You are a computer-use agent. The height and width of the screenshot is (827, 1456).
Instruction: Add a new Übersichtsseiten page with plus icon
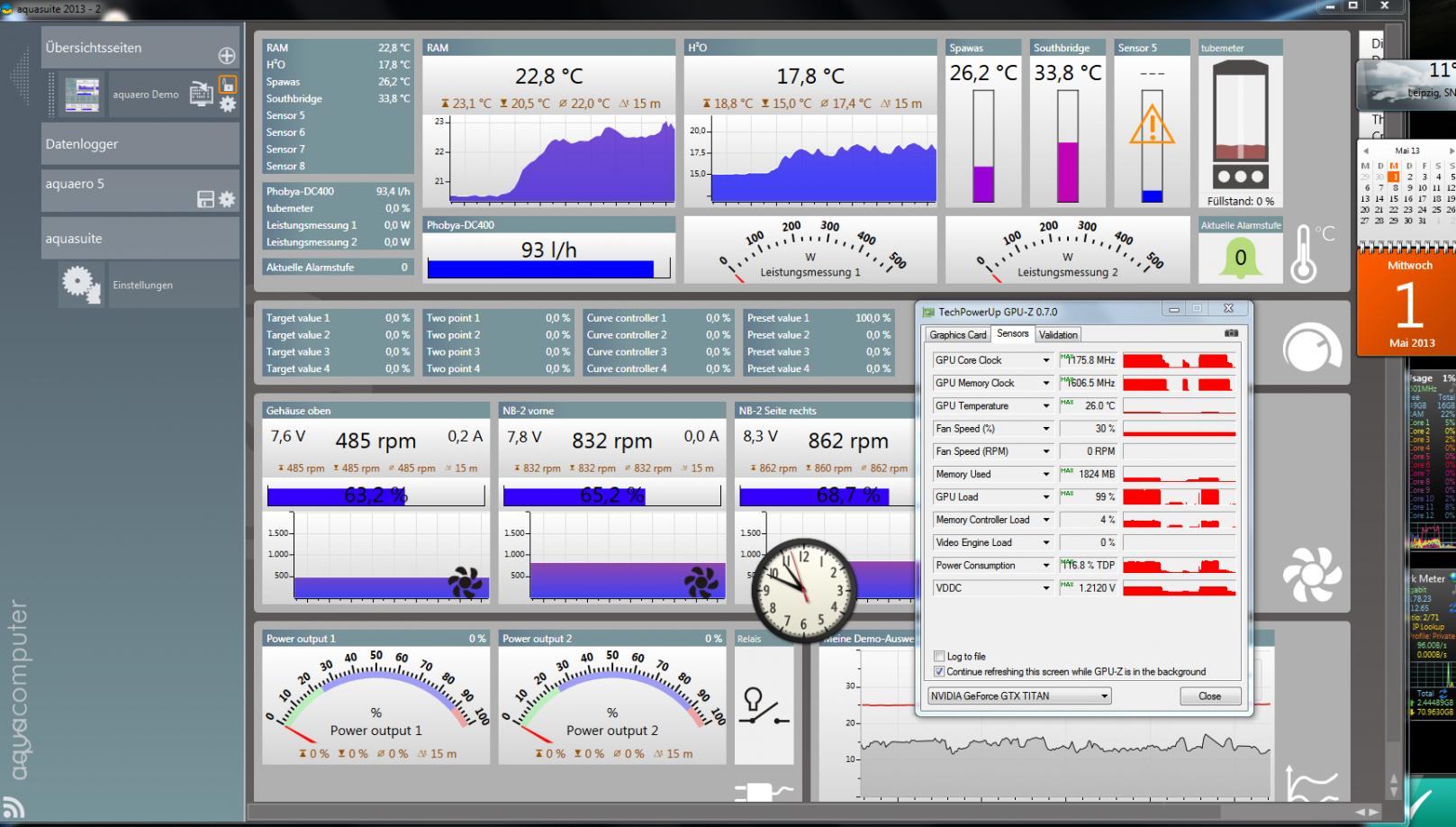point(227,56)
